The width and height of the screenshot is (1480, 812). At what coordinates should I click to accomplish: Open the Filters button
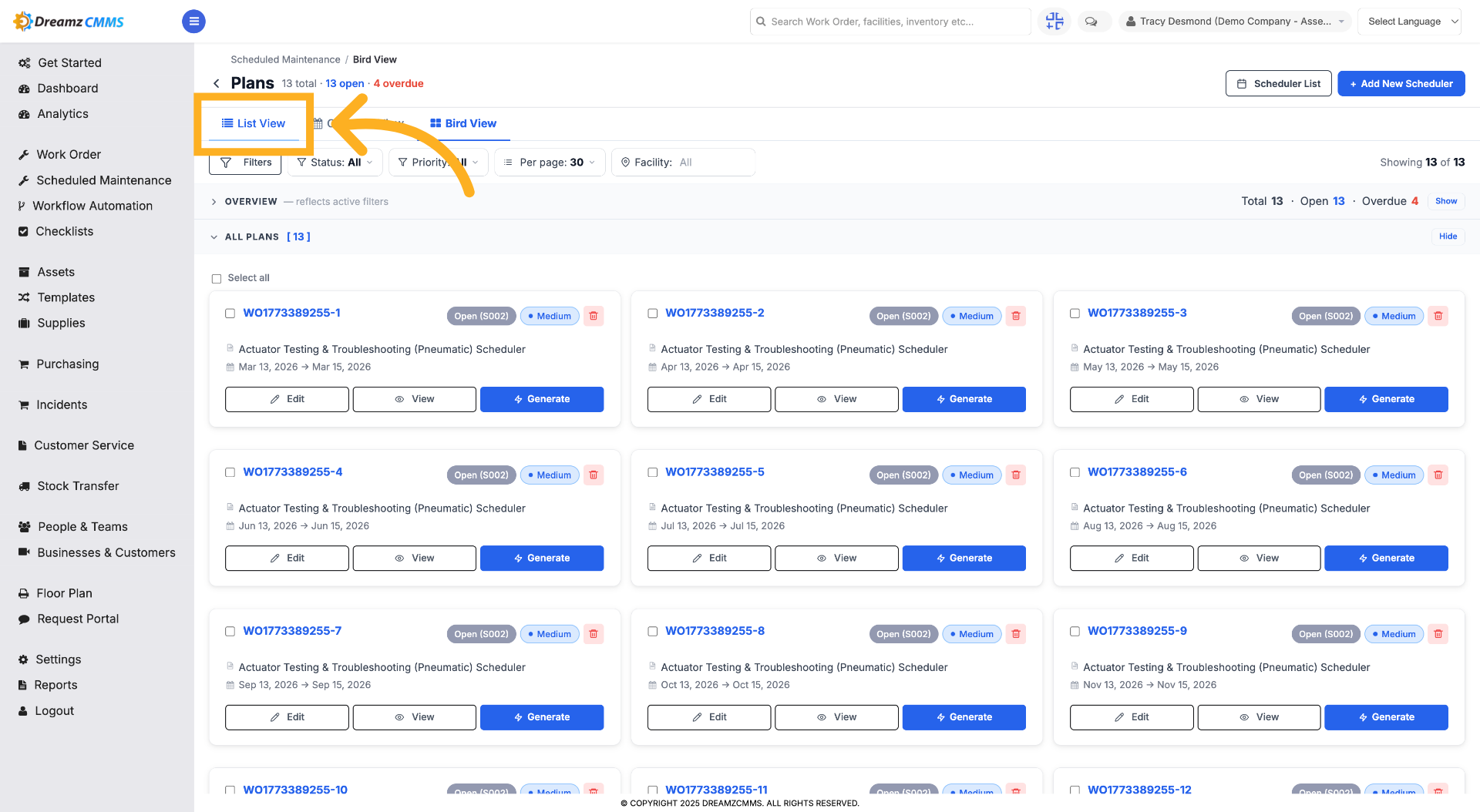246,163
